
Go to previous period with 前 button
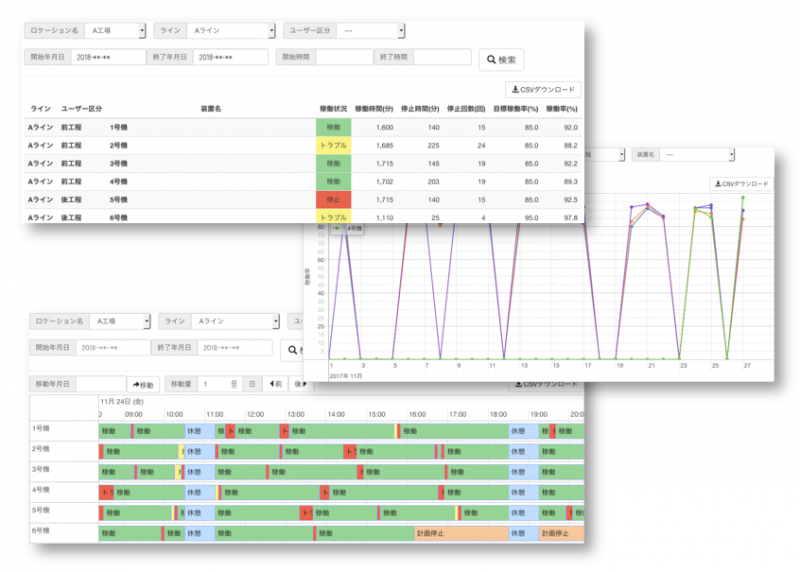276,384
